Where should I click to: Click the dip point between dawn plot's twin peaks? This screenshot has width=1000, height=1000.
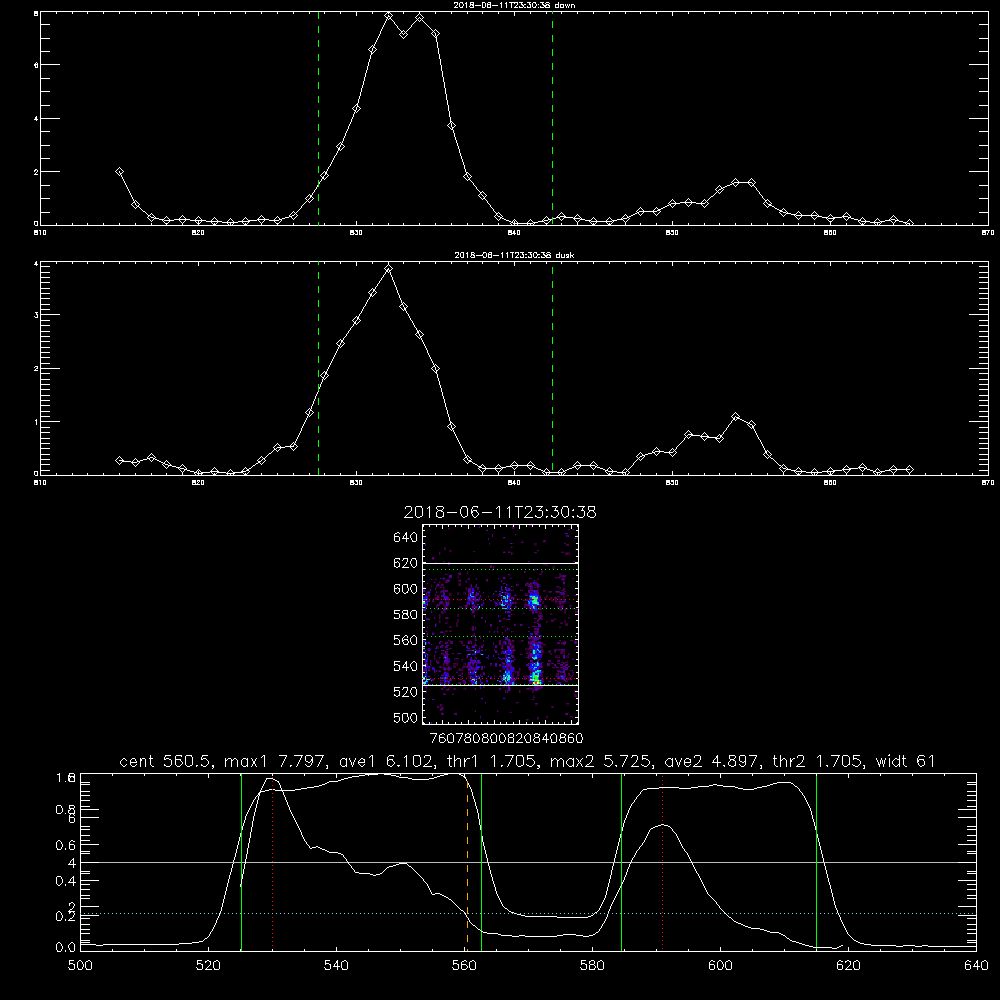[x=404, y=34]
